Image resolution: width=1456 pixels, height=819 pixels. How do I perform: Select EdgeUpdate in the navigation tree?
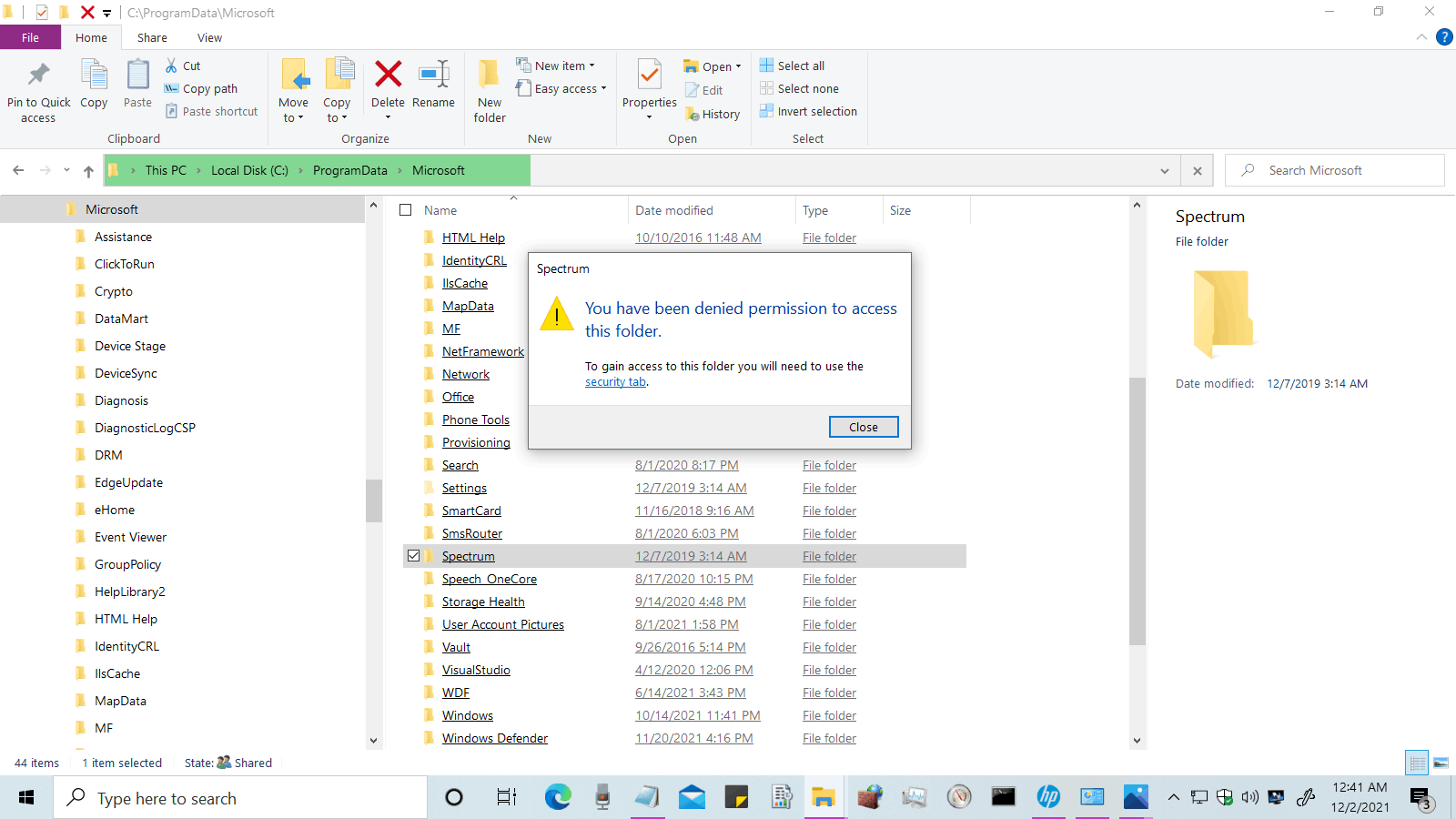[128, 482]
